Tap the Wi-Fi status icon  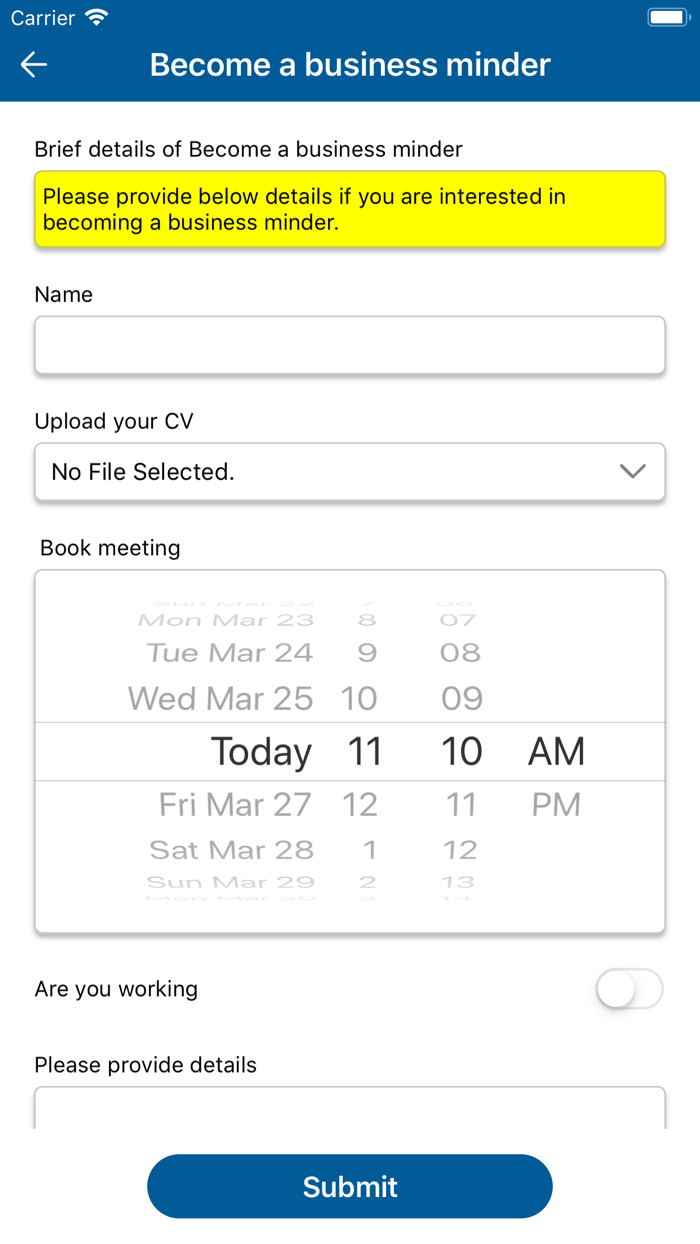click(x=96, y=18)
